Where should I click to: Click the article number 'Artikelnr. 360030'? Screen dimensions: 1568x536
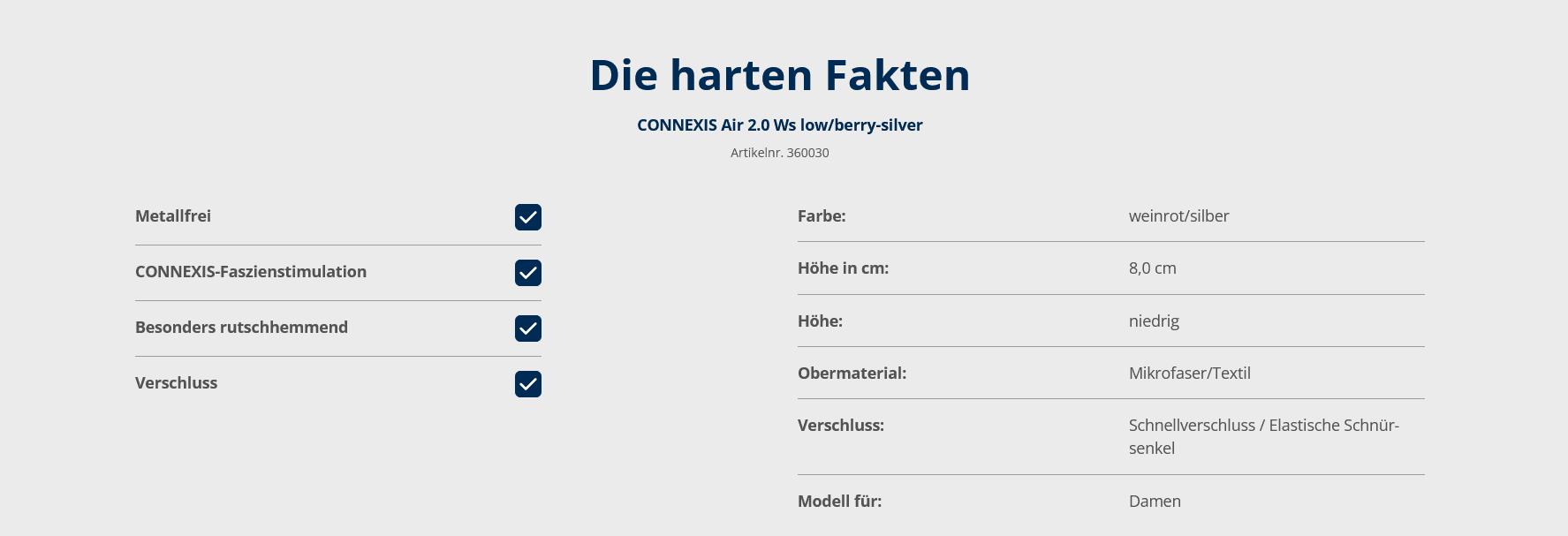pyautogui.click(x=780, y=153)
